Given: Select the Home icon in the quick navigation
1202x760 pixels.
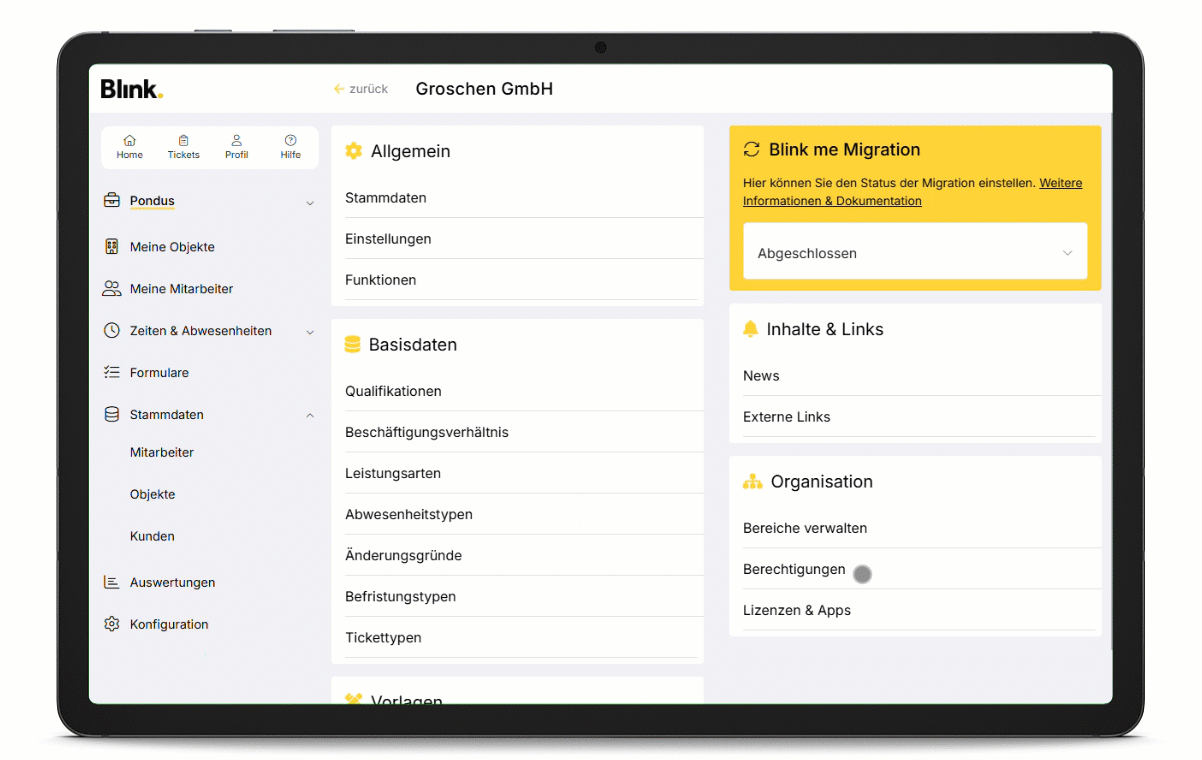Looking at the screenshot, I should pos(129,141).
